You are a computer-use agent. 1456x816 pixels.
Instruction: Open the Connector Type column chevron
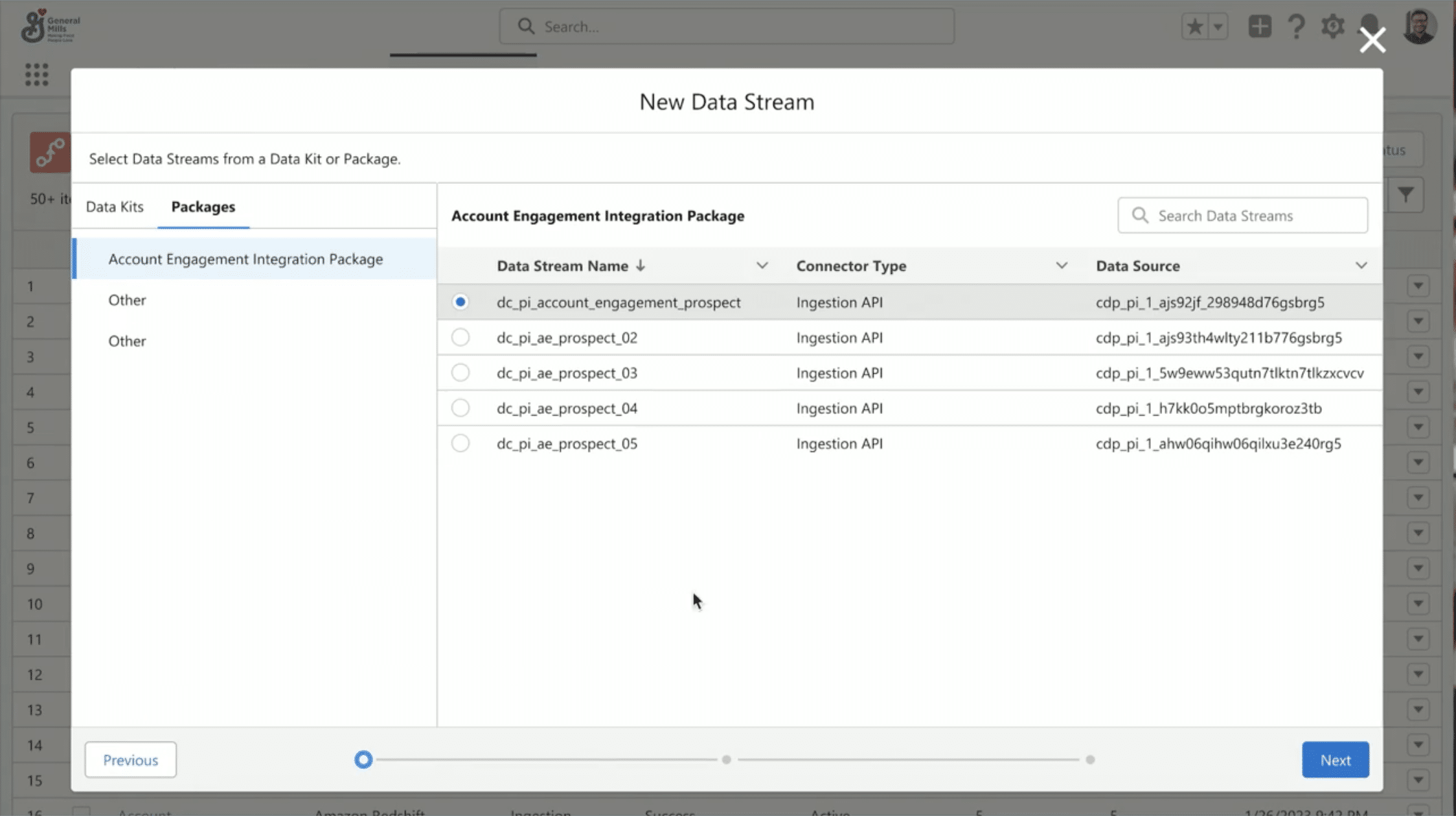tap(1061, 266)
